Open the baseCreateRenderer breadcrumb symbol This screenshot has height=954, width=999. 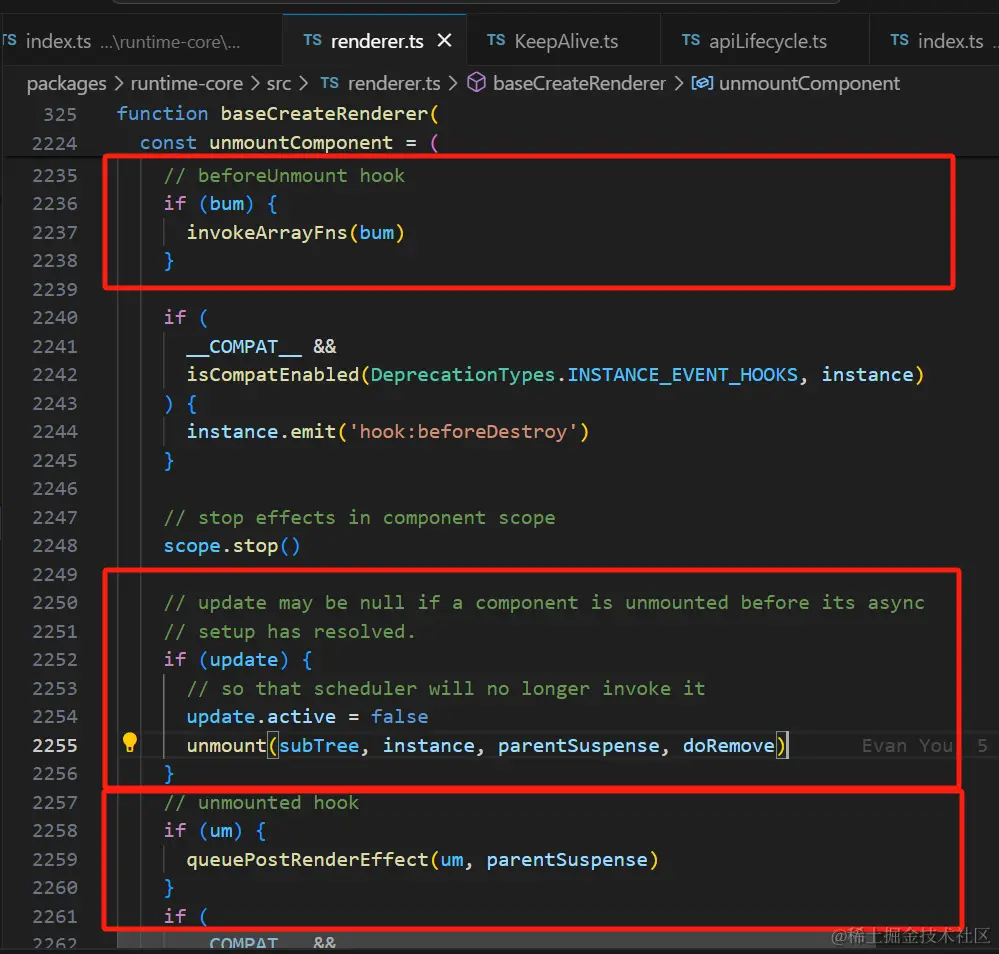[579, 83]
